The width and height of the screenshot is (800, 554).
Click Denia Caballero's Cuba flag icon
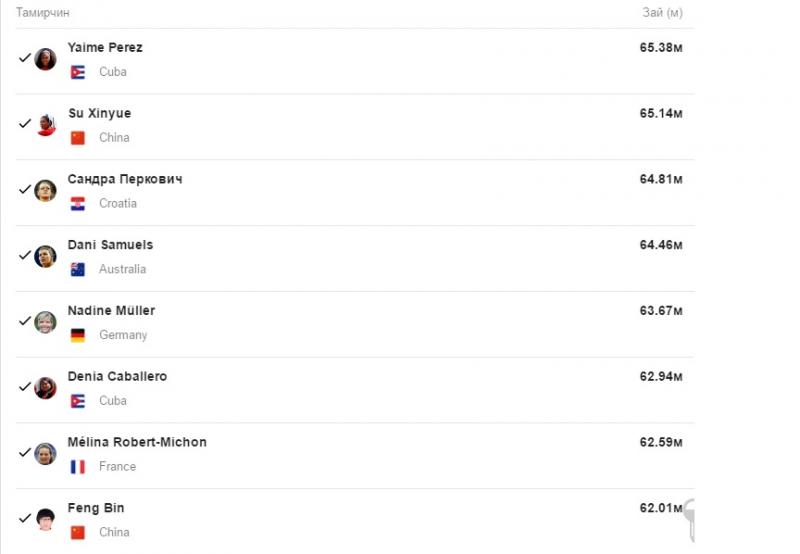tap(77, 401)
